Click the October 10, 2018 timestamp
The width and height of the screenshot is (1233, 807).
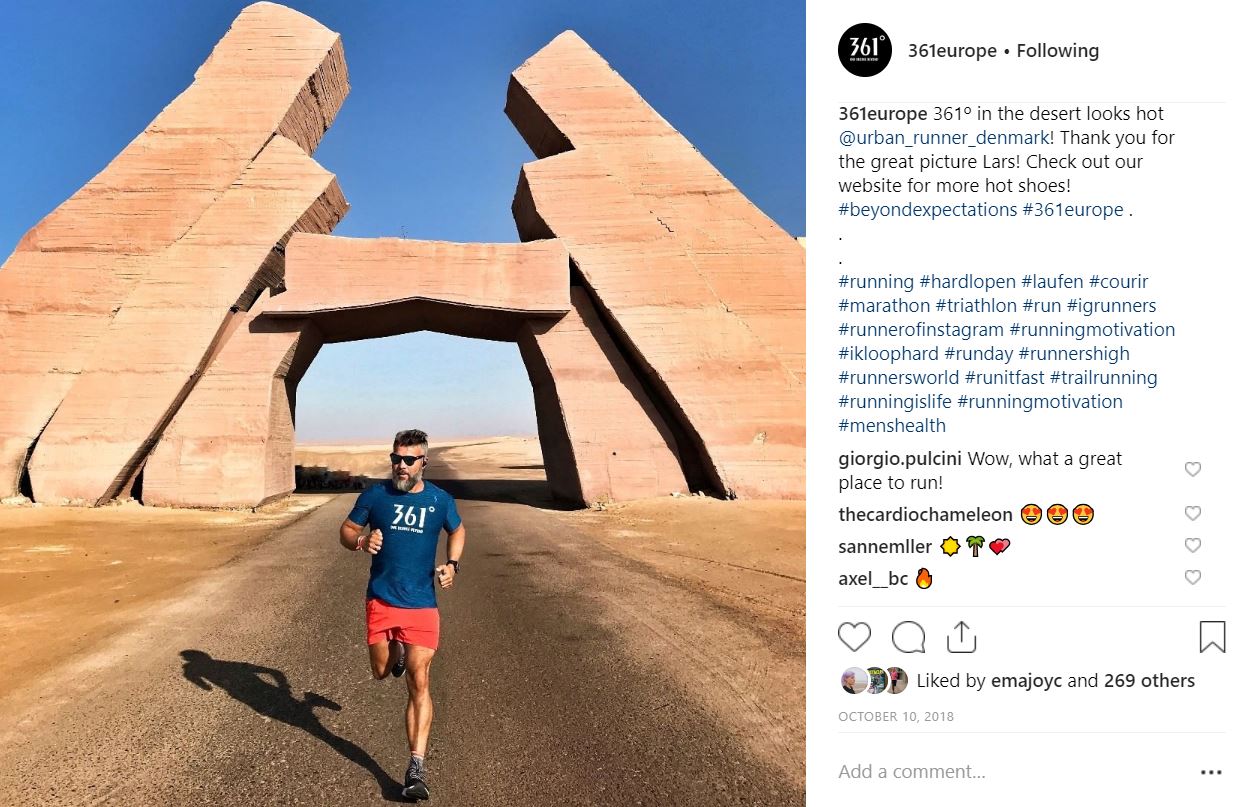coord(896,717)
